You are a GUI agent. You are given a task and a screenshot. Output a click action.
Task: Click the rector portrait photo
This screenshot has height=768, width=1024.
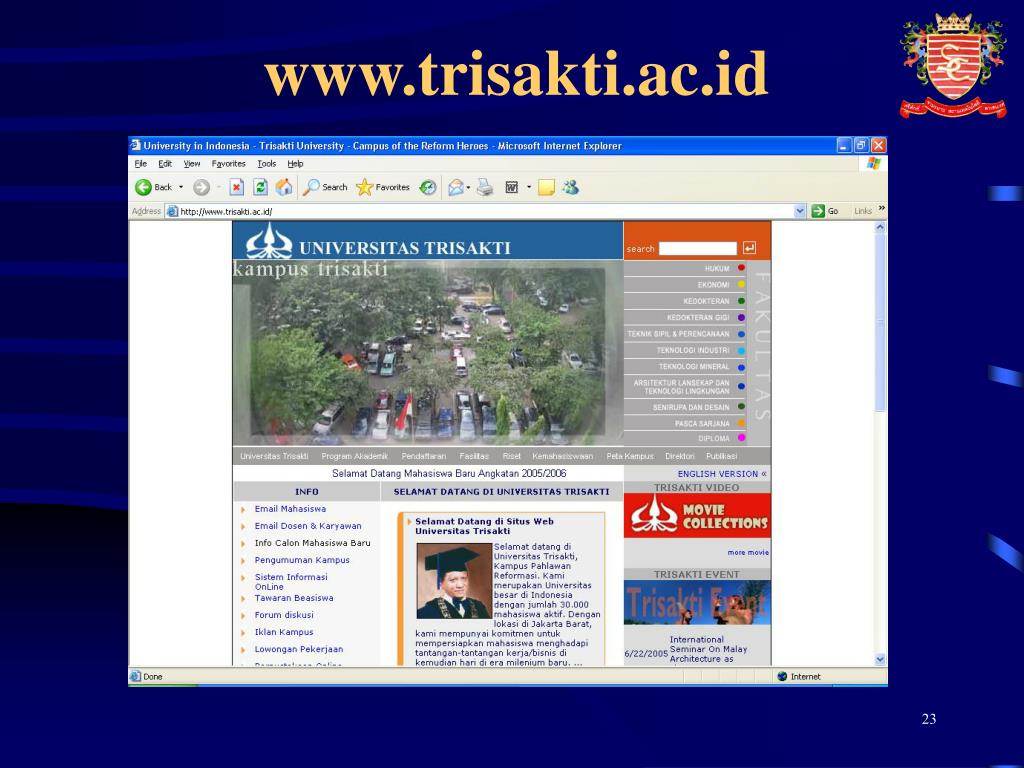(454, 581)
